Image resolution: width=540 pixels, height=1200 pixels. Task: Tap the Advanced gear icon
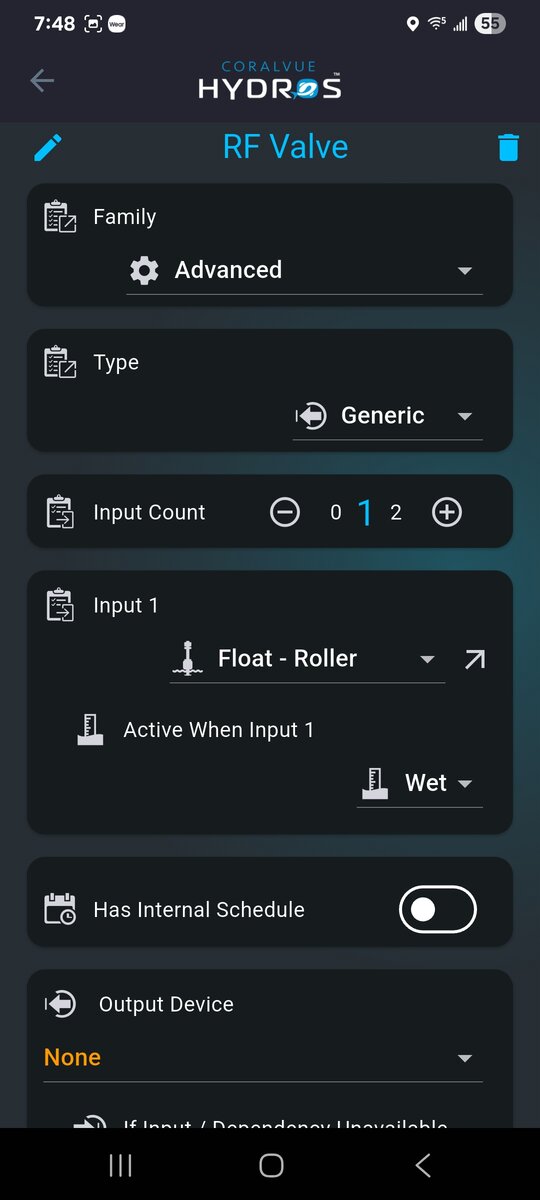[145, 270]
